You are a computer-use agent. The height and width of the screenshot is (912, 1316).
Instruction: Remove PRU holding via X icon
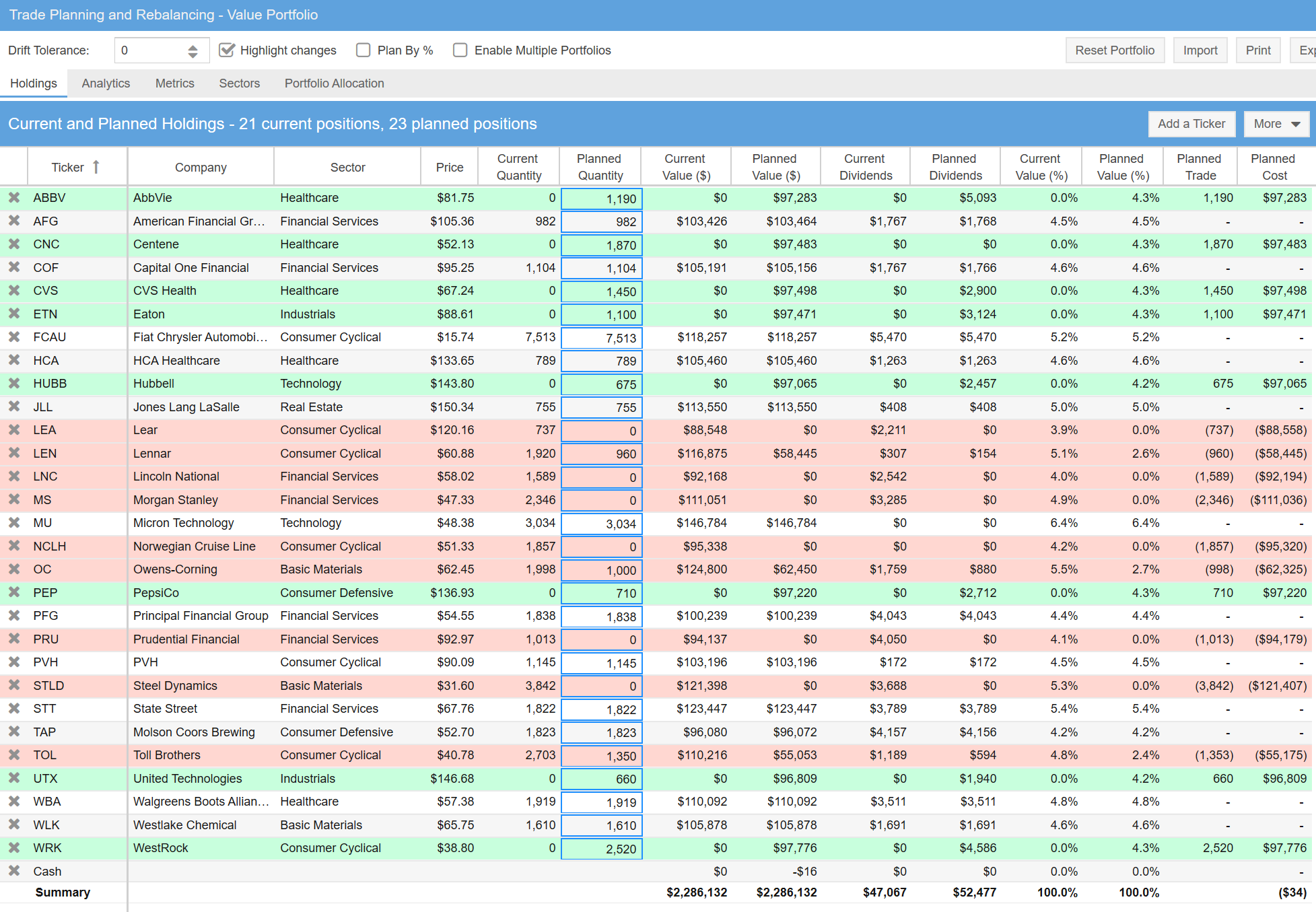point(13,639)
